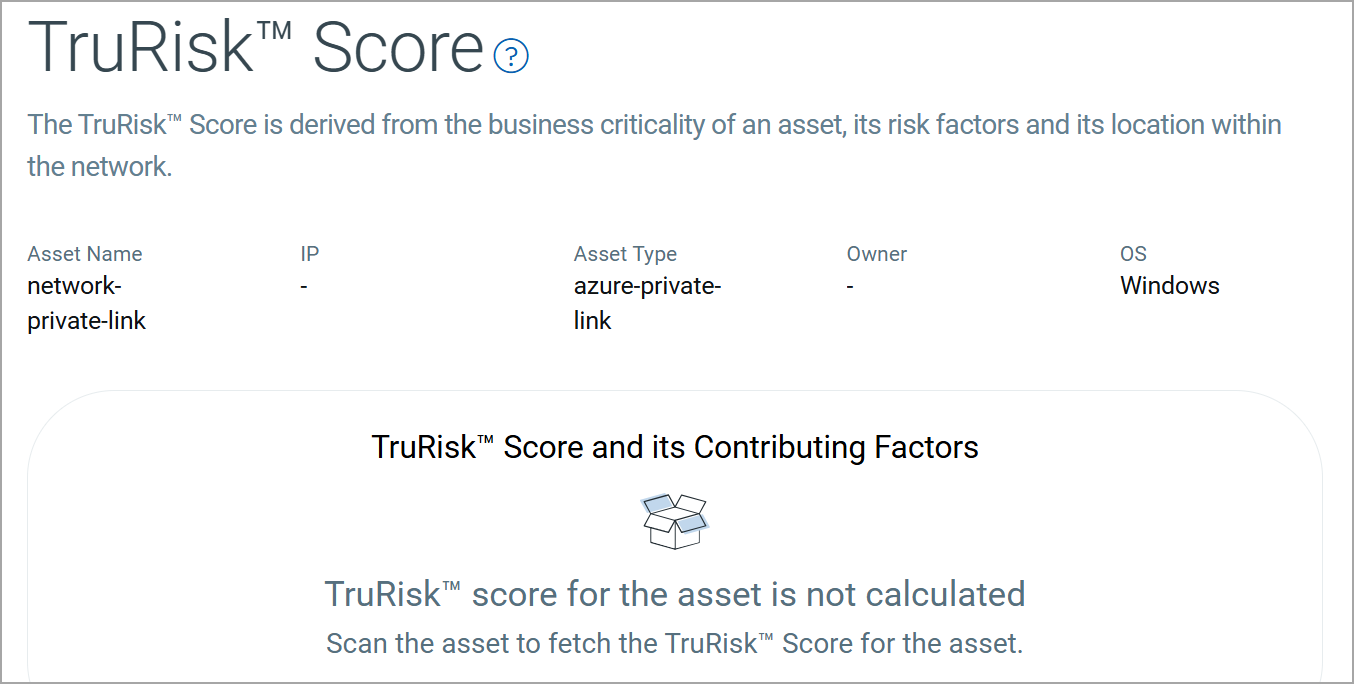Screen dimensions: 1354x684
Task: Click the dash value under Owner
Action: (x=850, y=286)
